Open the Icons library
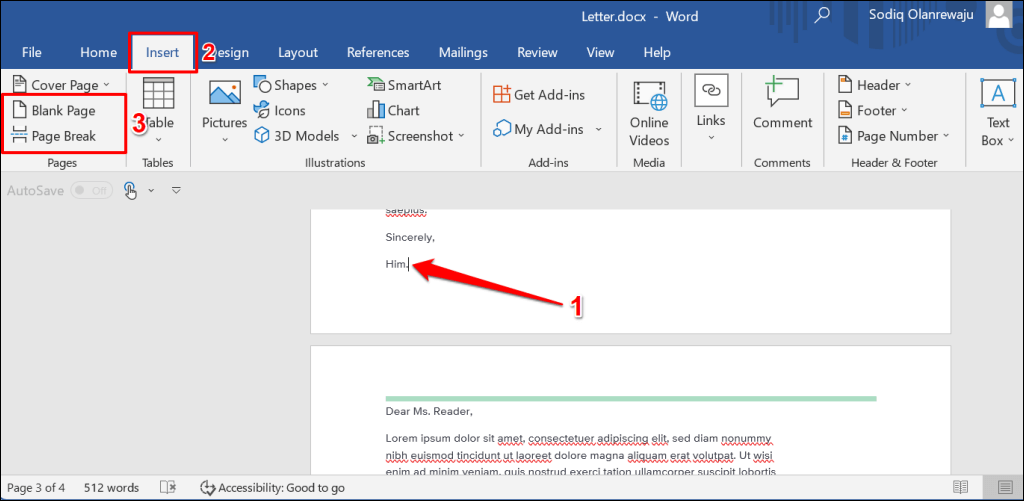 tap(279, 110)
